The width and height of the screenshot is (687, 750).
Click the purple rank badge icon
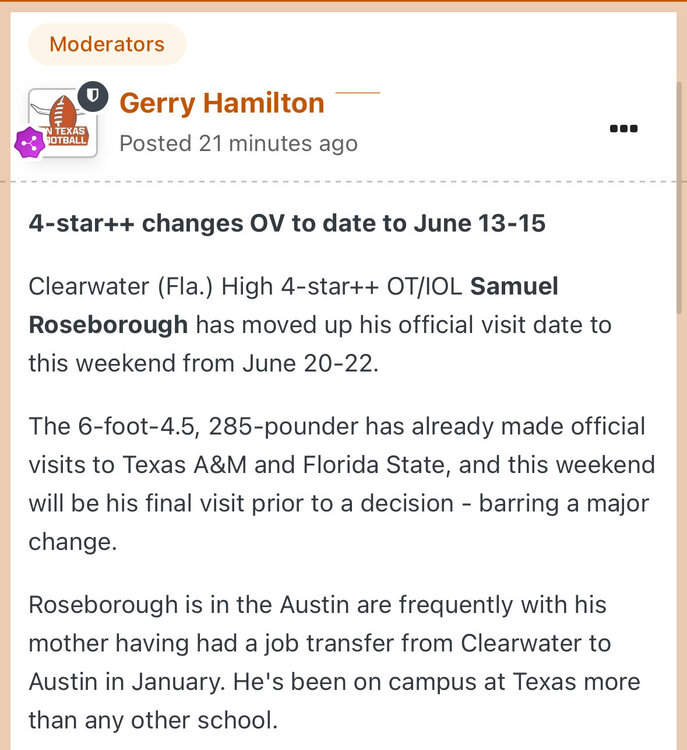click(29, 142)
